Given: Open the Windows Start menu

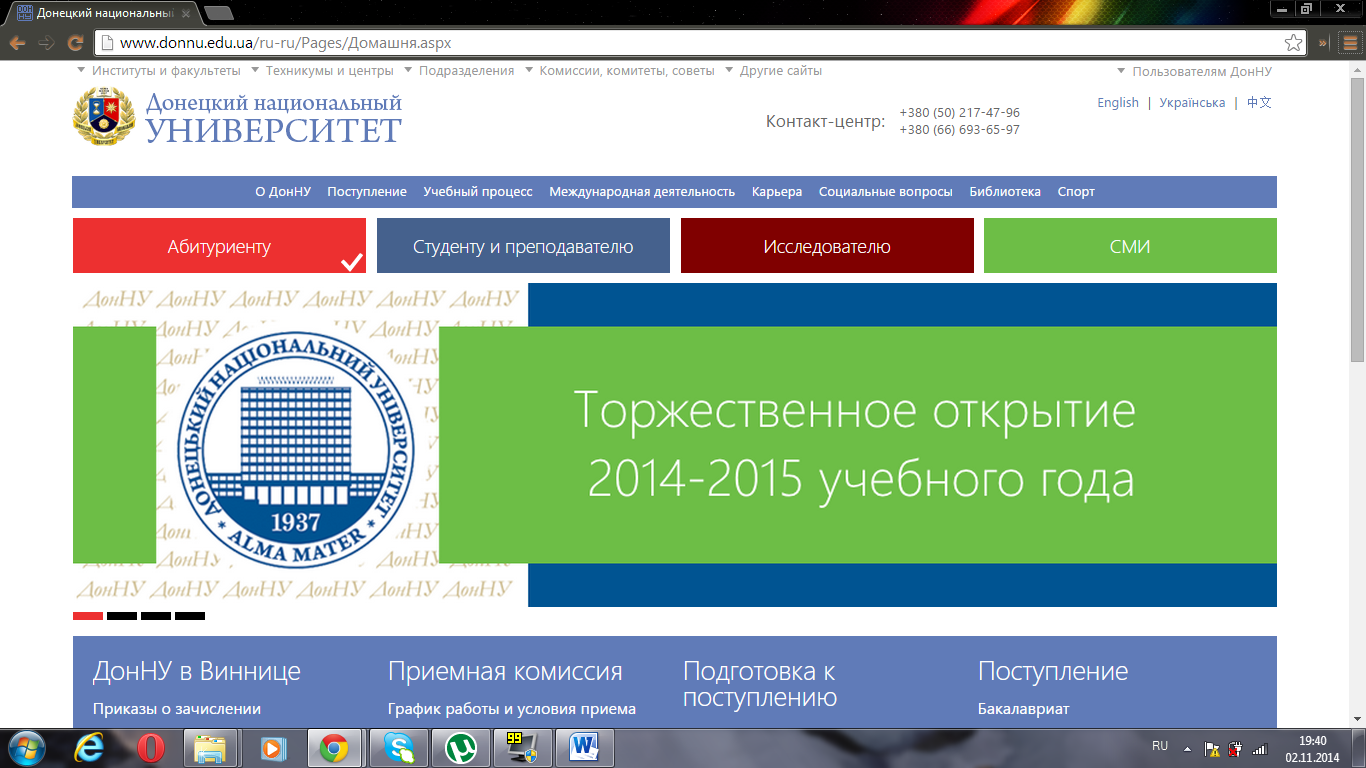Looking at the screenshot, I should click(x=27, y=747).
